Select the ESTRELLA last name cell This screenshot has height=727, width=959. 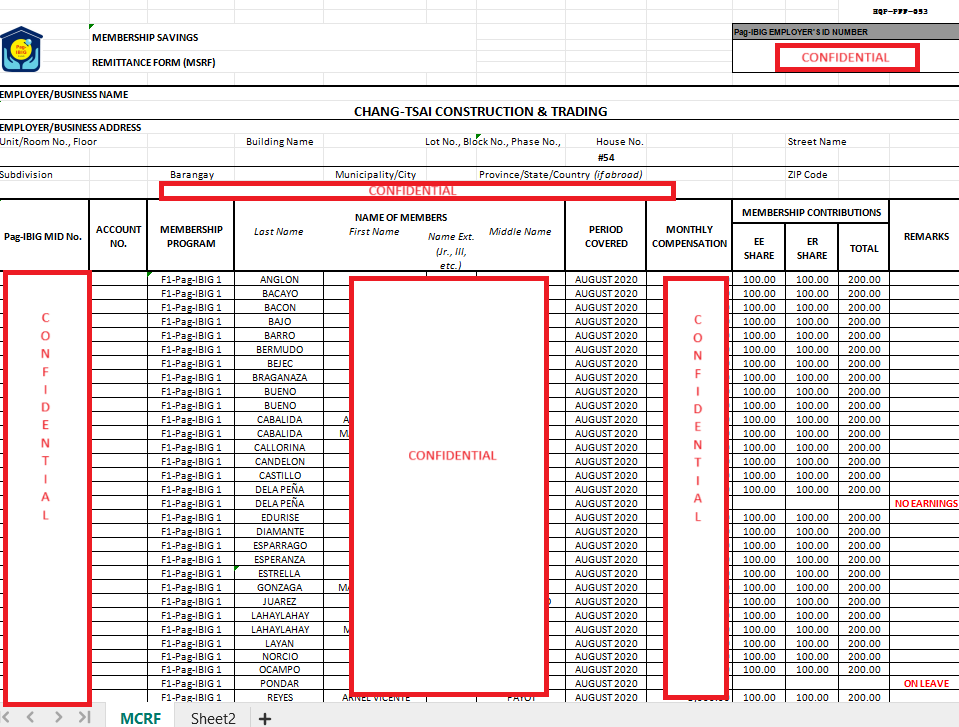click(x=280, y=574)
